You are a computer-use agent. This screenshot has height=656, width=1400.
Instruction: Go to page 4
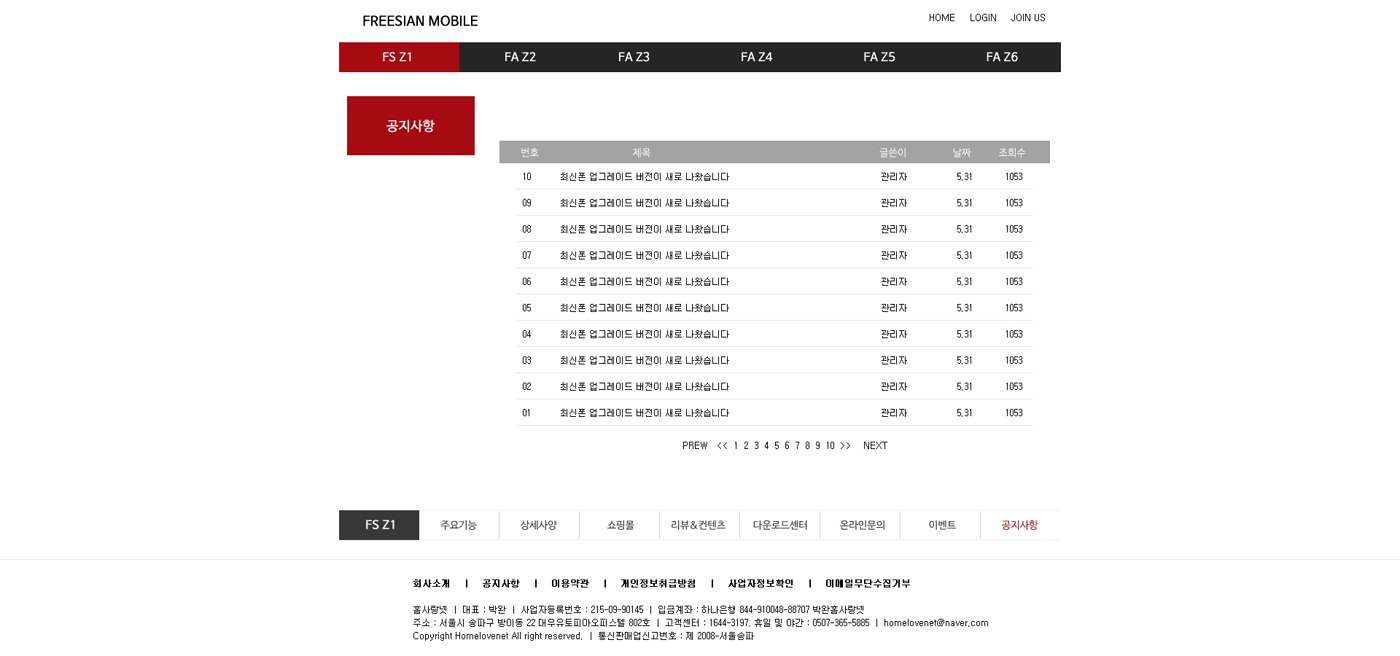(x=767, y=446)
